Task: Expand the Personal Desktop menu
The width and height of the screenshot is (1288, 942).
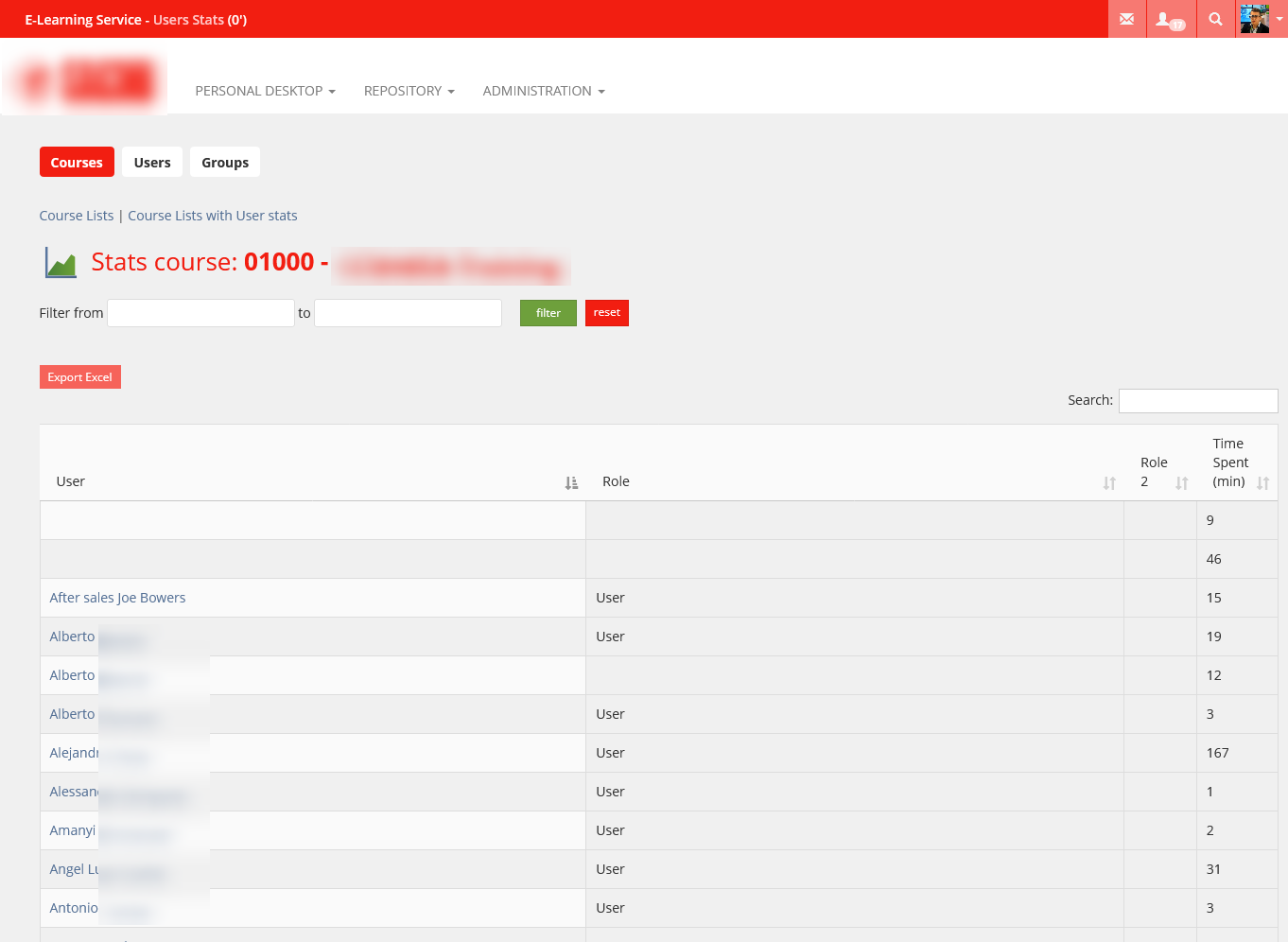Action: [265, 91]
